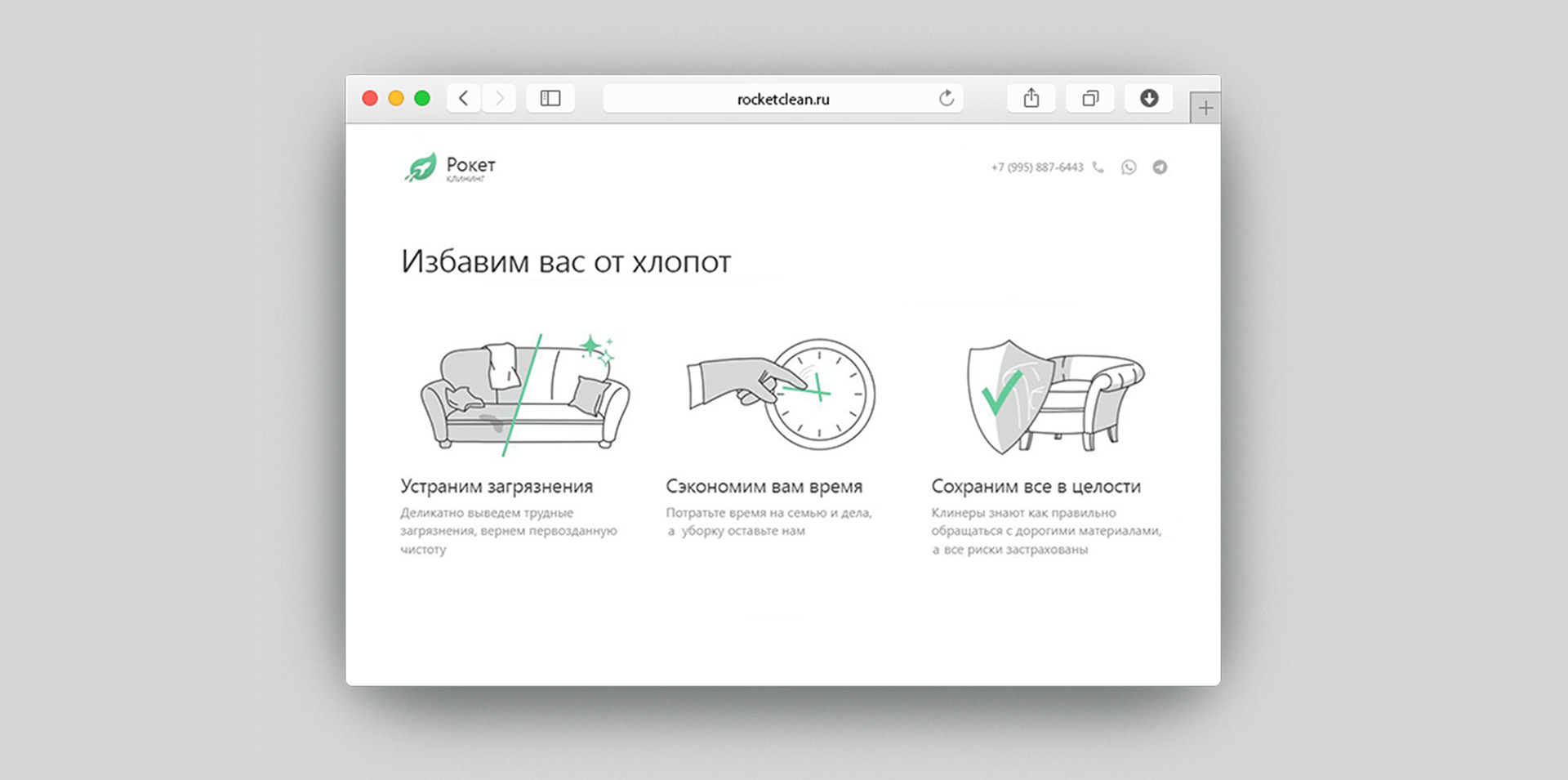Screen dimensions: 1568x780
Task: Click the 'клининг' logo subtitle
Action: point(465,179)
